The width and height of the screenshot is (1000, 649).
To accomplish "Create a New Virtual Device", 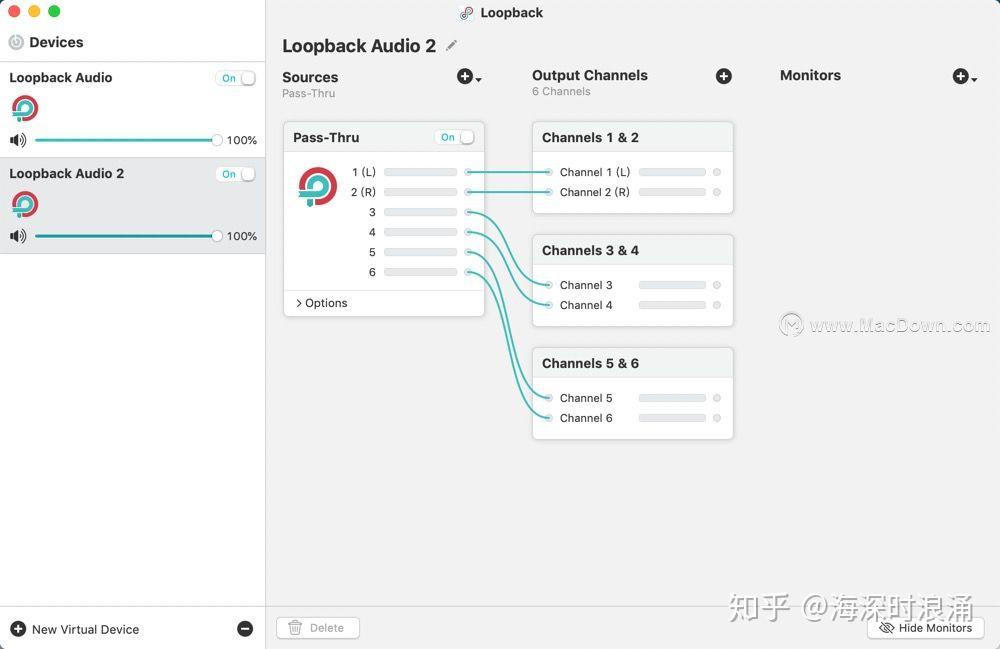I will pyautogui.click(x=75, y=629).
